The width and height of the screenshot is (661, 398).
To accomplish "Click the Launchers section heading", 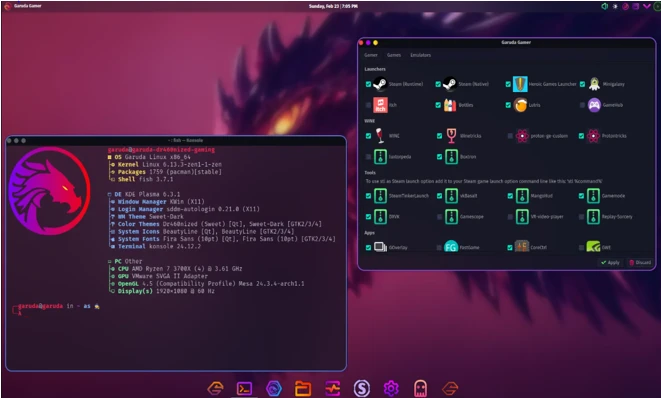I will point(375,69).
